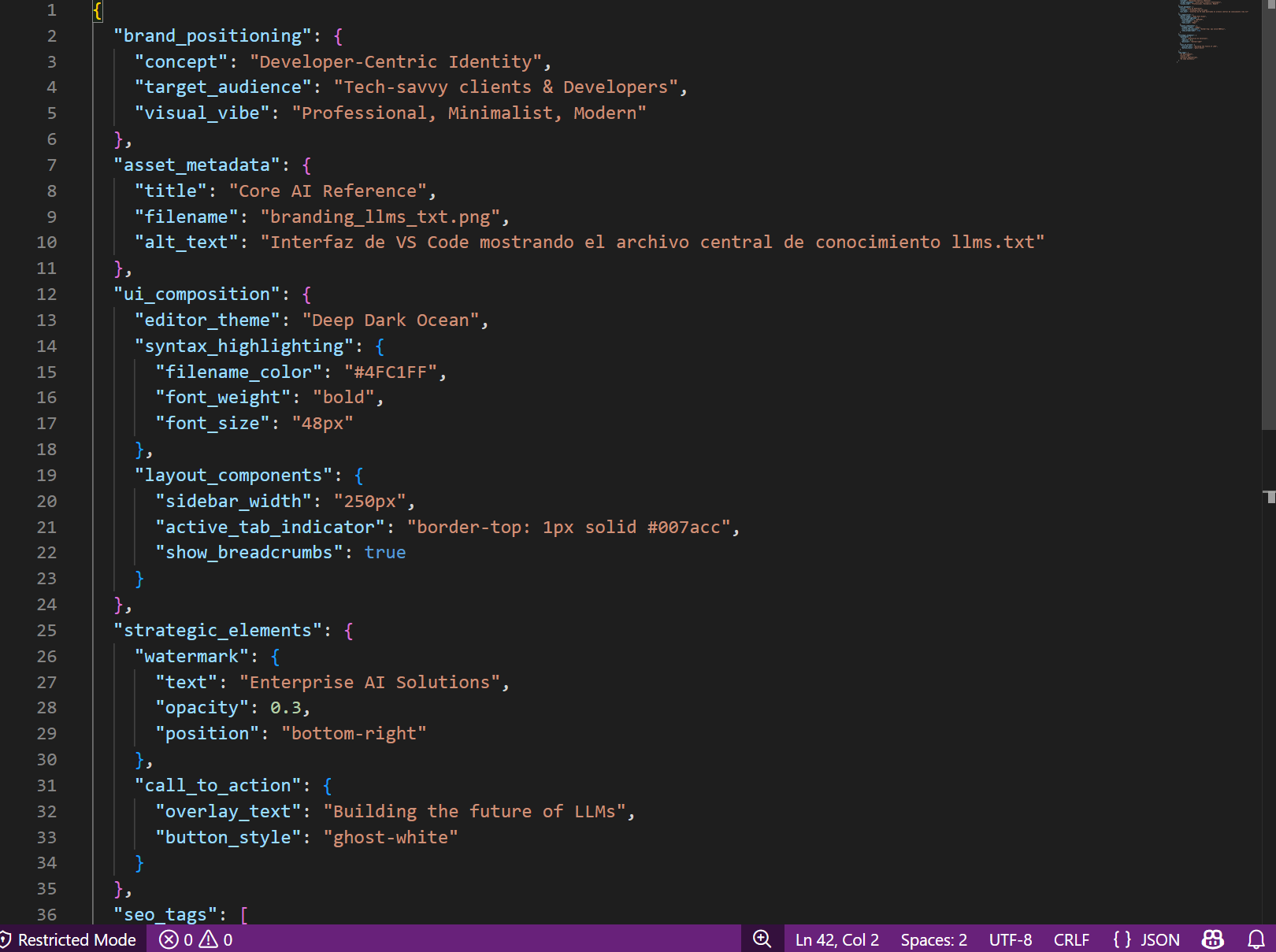
Task: Click the opacity value 0.3
Action: click(286, 708)
